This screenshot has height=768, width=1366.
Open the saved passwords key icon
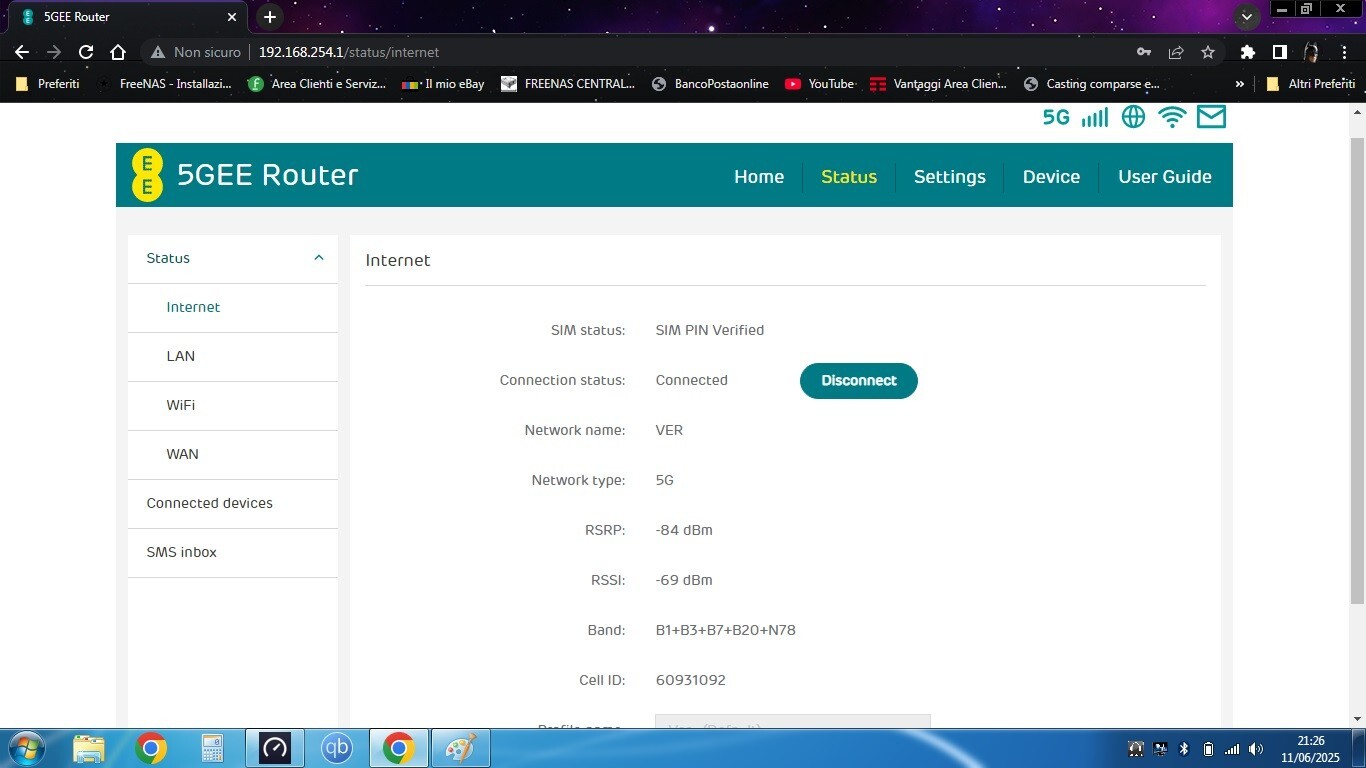pyautogui.click(x=1144, y=52)
